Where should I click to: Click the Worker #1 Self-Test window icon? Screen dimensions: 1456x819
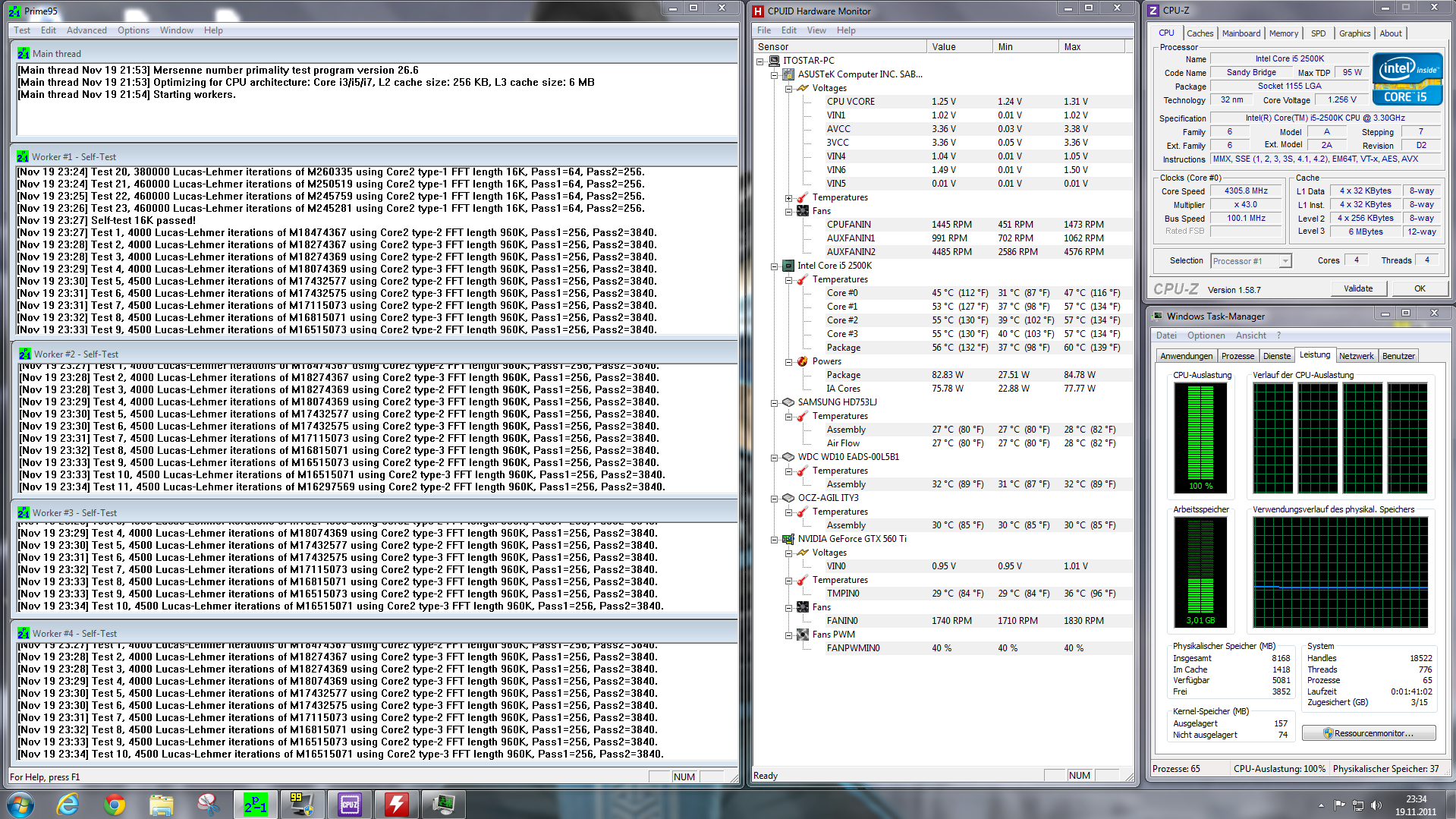pyautogui.click(x=23, y=156)
